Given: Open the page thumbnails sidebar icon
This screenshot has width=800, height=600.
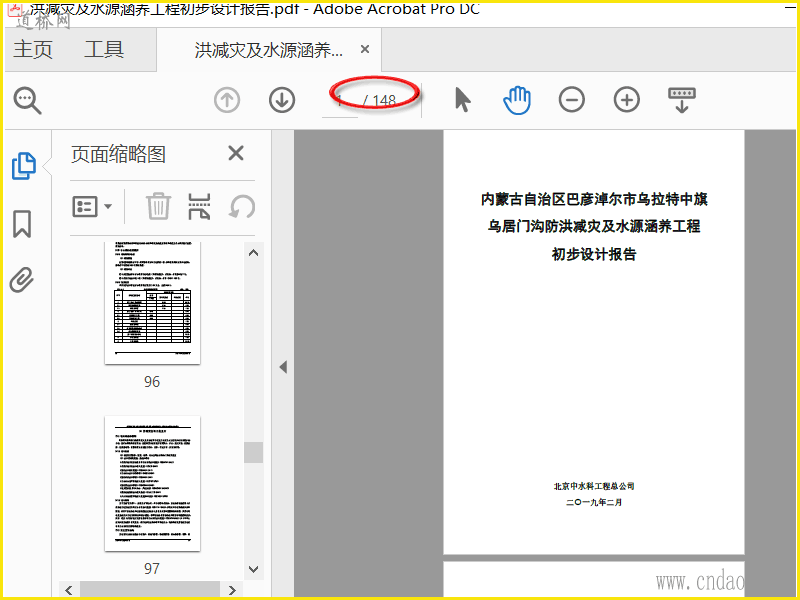Looking at the screenshot, I should pyautogui.click(x=23, y=166).
